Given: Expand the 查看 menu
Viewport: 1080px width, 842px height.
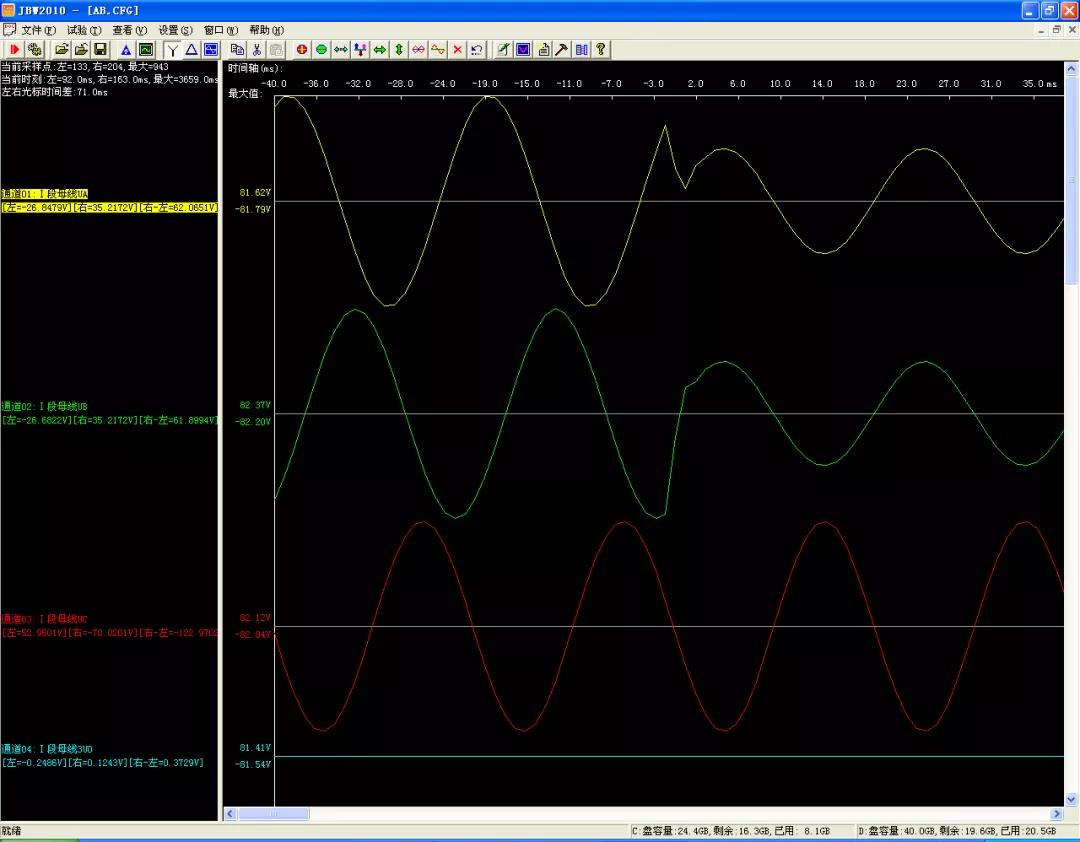Looking at the screenshot, I should click(x=129, y=30).
